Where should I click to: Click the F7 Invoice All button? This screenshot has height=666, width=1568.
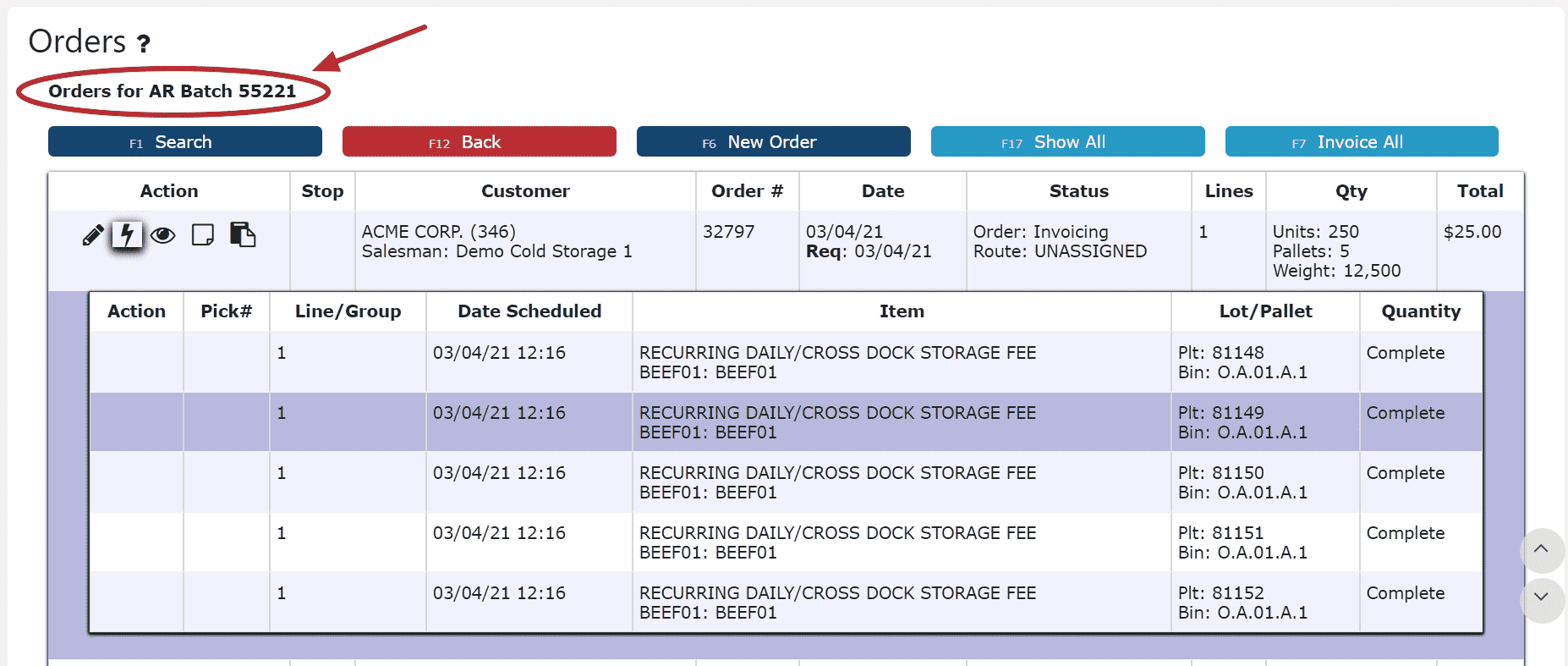click(x=1362, y=141)
